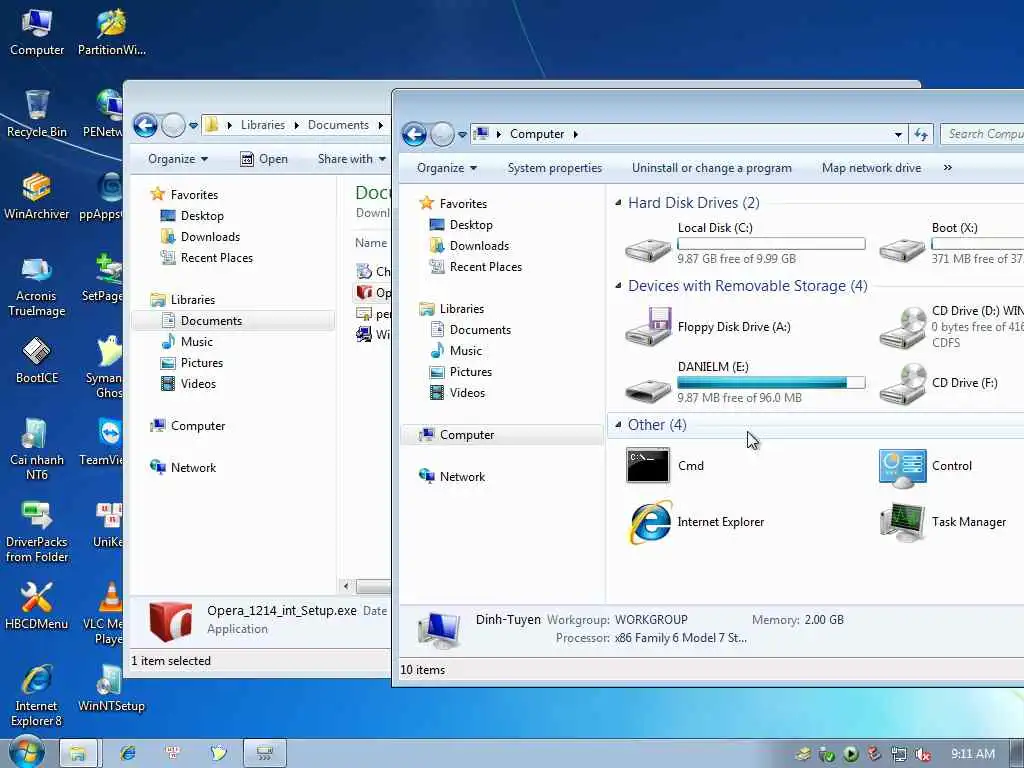Launch HBCDMenu desktop shortcut
This screenshot has width=1024, height=768.
coord(37,606)
